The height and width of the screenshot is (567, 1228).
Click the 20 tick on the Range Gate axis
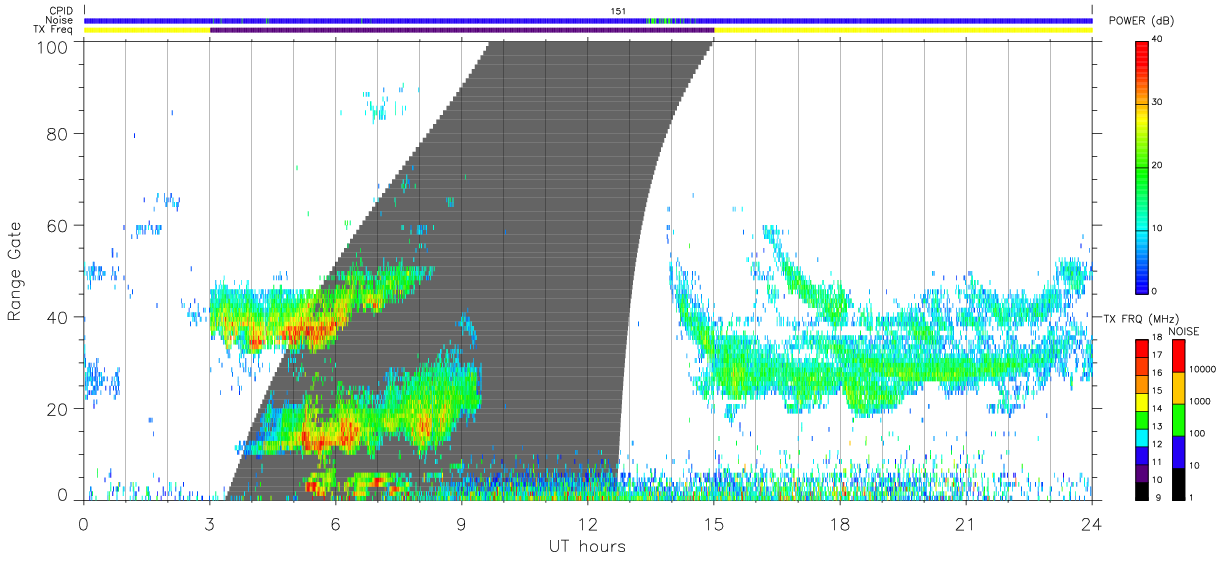pyautogui.click(x=60, y=409)
